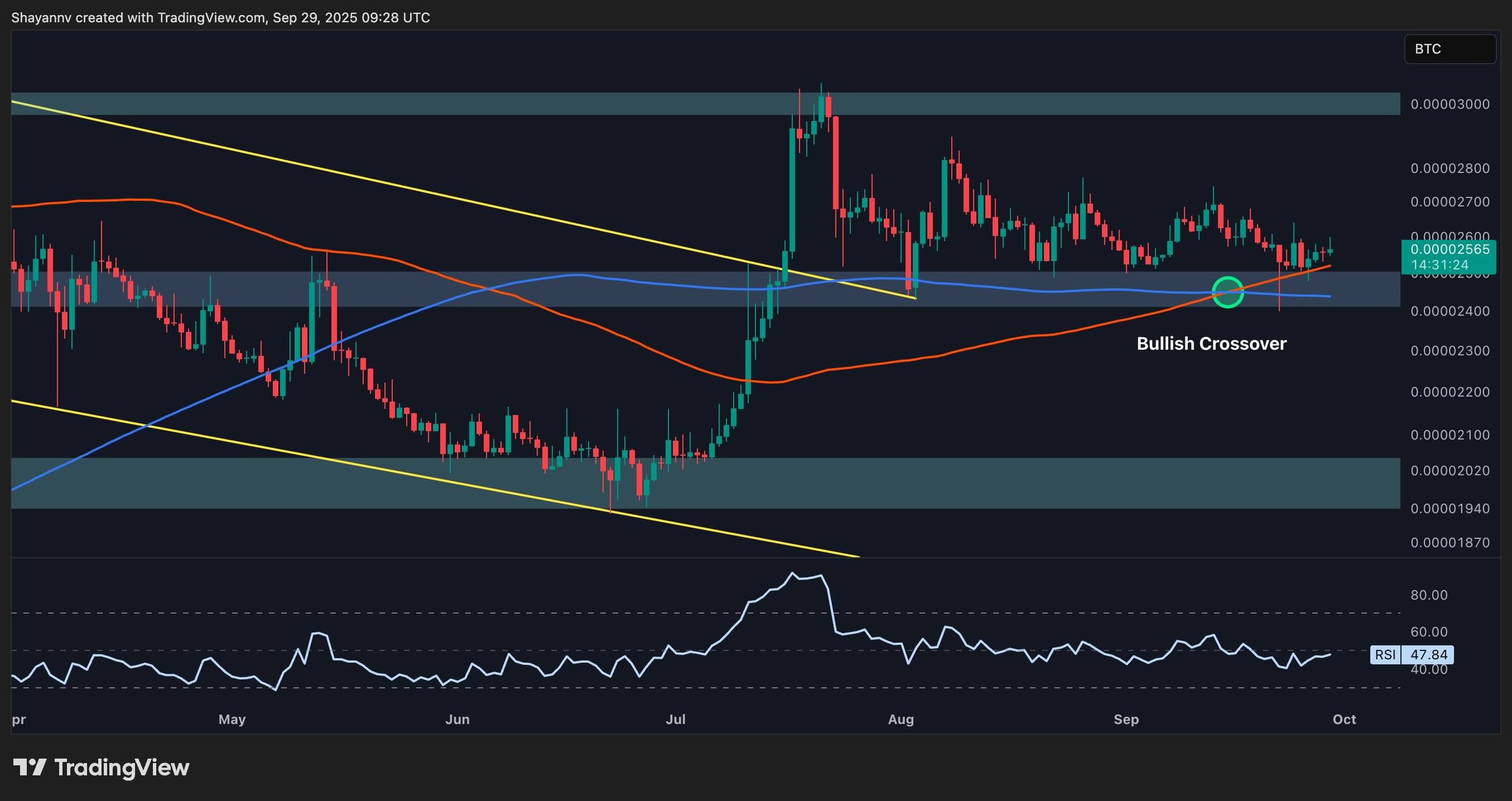Click the green crossover circle marker

click(x=1227, y=292)
